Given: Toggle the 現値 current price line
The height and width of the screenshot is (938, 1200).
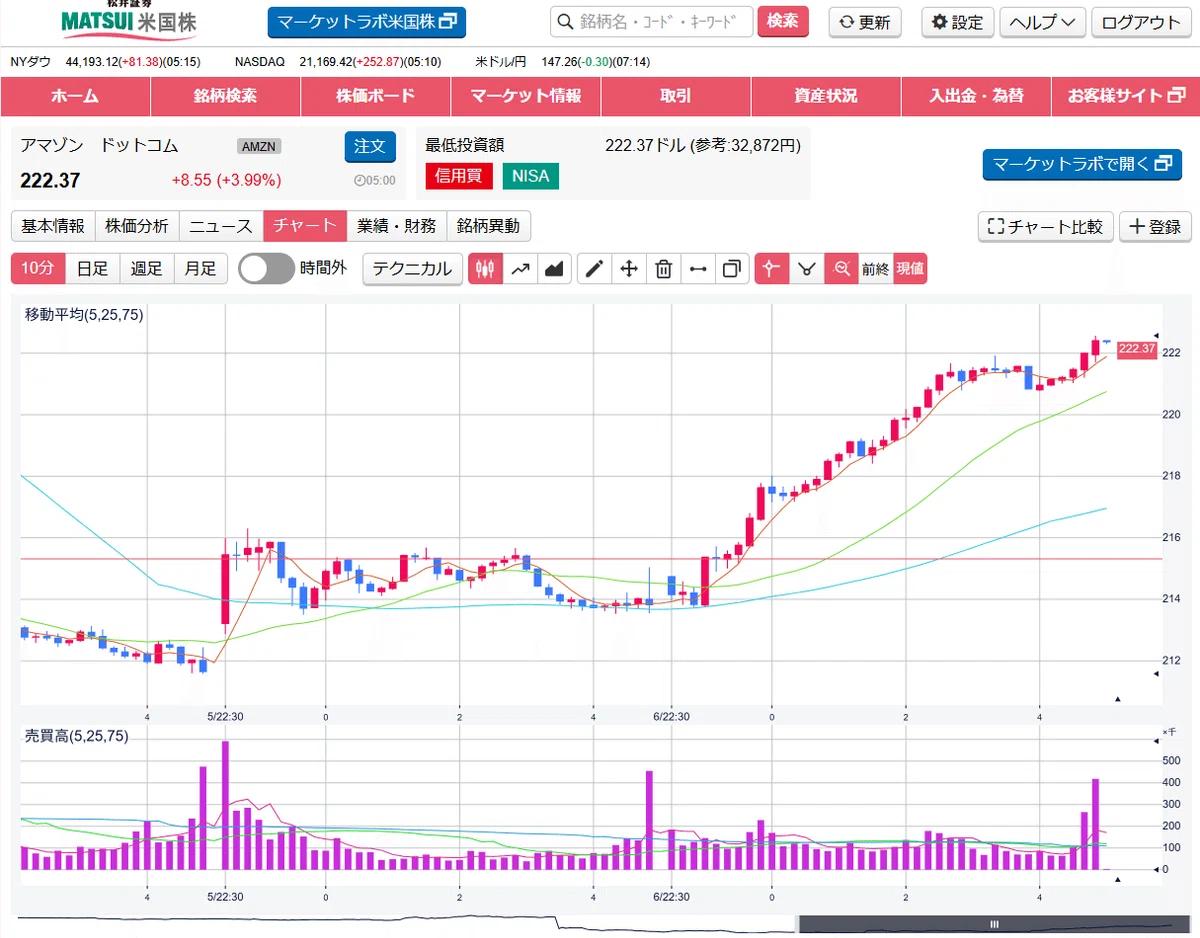Looking at the screenshot, I should pos(910,269).
